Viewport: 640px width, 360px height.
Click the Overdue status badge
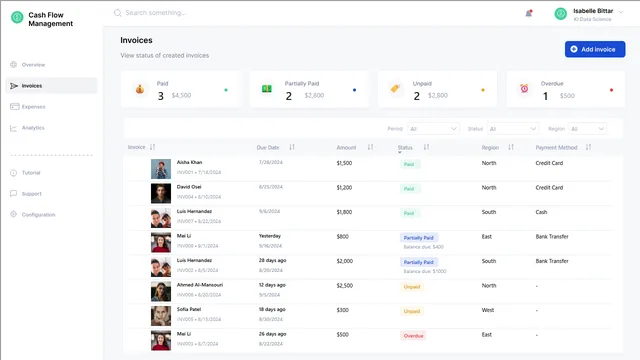point(413,336)
